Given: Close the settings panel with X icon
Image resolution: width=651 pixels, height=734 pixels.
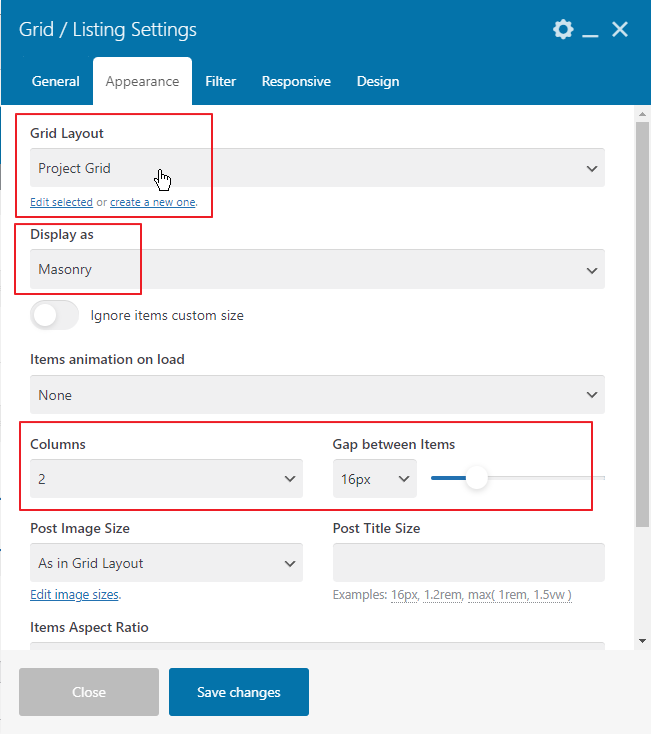Looking at the screenshot, I should click(x=620, y=29).
